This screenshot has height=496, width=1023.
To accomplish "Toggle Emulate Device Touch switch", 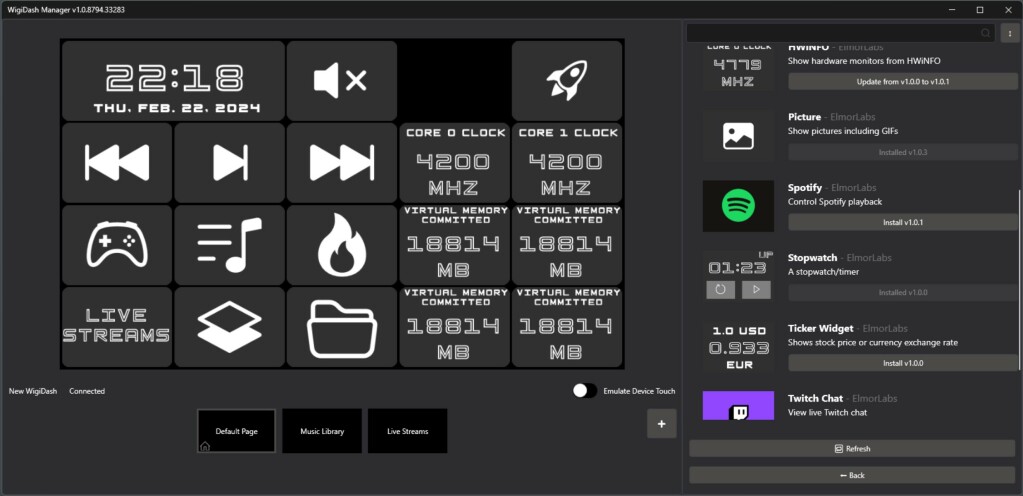I will [x=585, y=390].
